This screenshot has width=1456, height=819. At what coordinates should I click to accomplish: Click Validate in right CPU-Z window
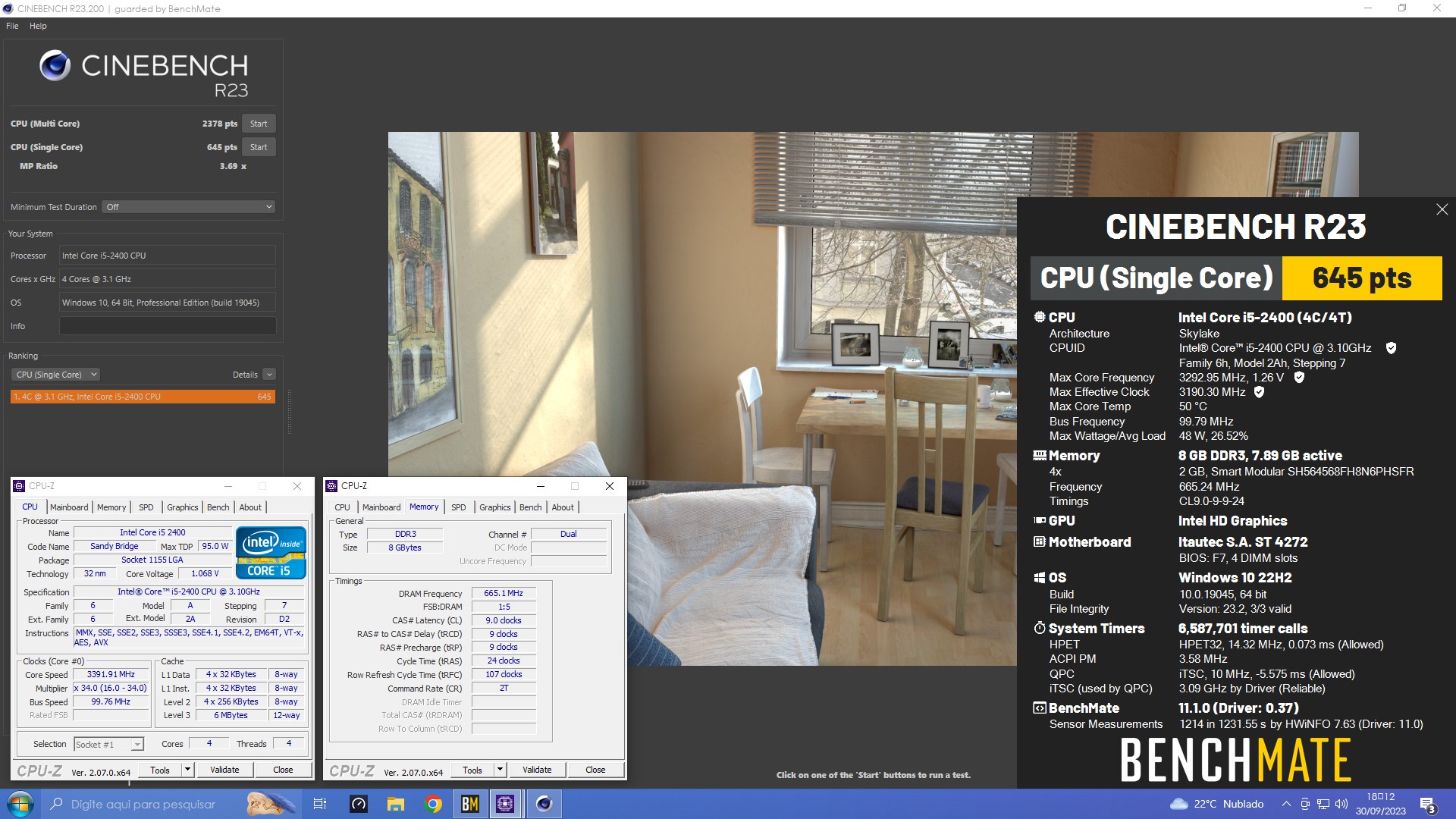click(x=537, y=770)
